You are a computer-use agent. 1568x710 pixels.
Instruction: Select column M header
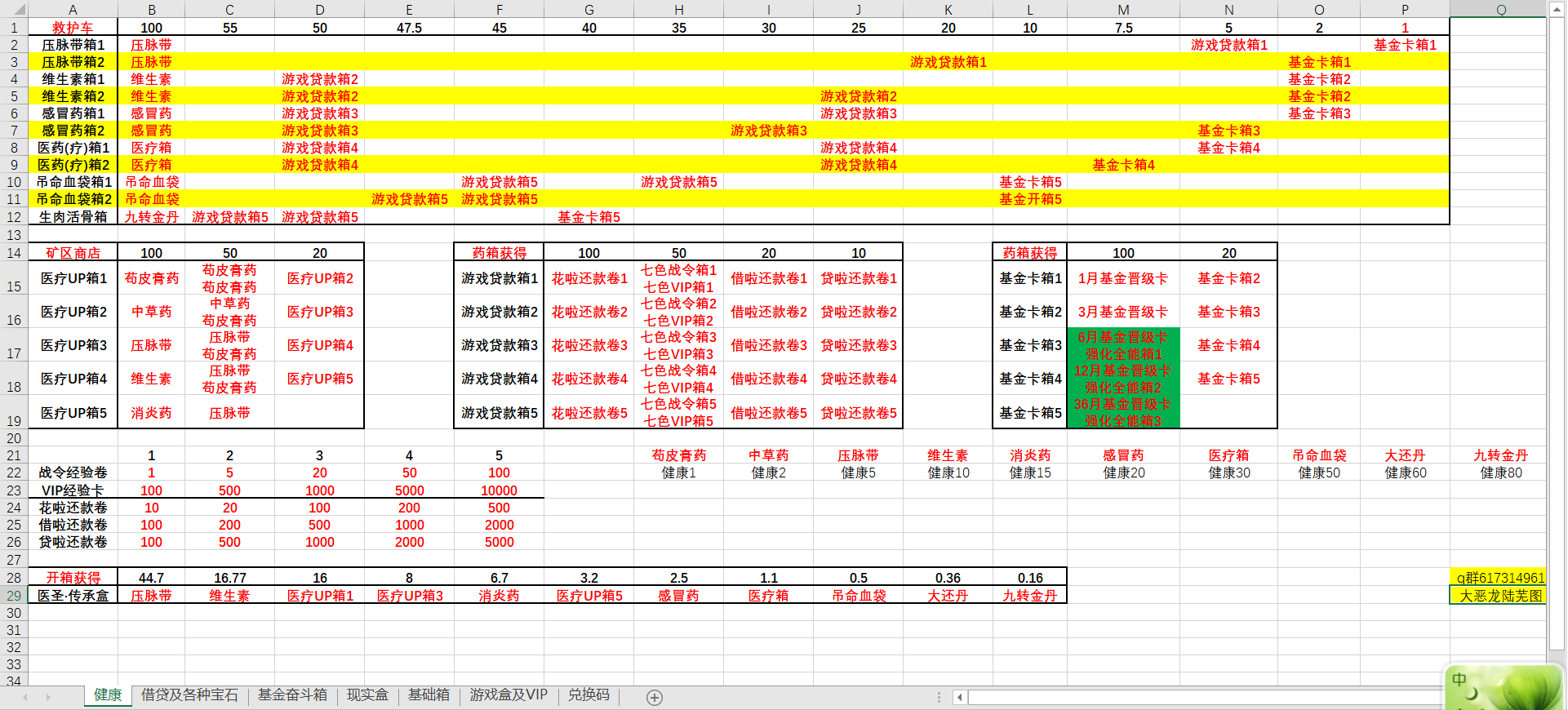[x=1123, y=9]
